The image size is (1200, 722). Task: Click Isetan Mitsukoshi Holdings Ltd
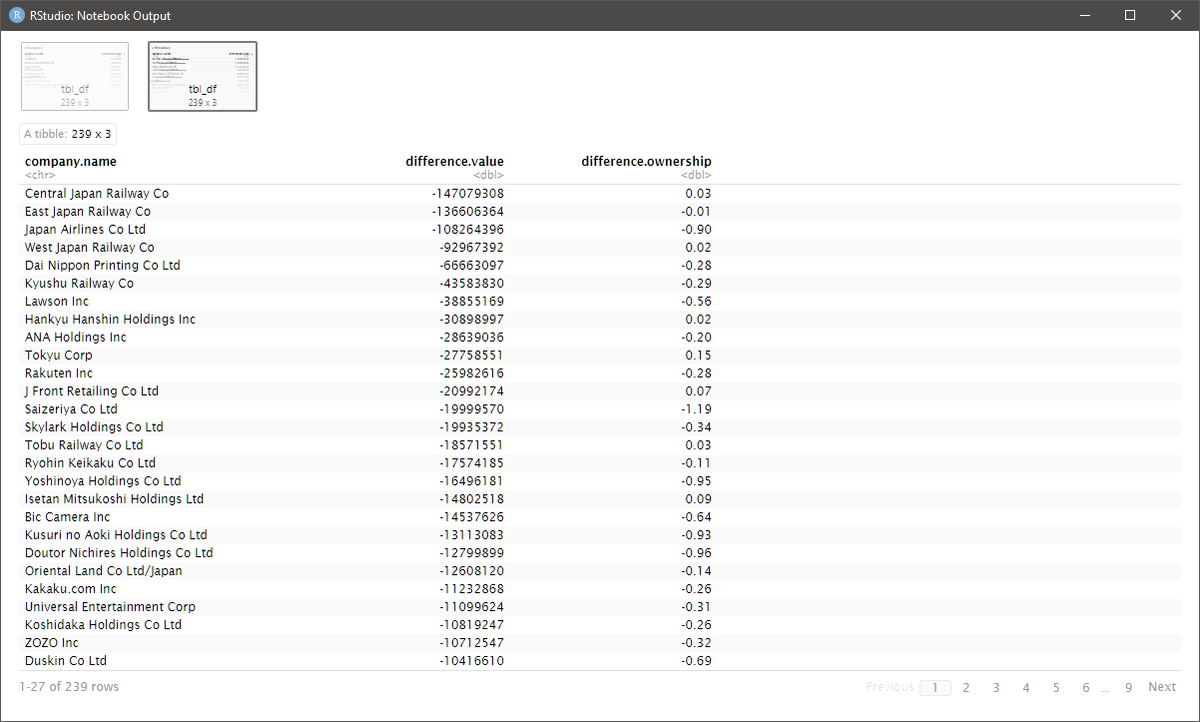pos(114,499)
